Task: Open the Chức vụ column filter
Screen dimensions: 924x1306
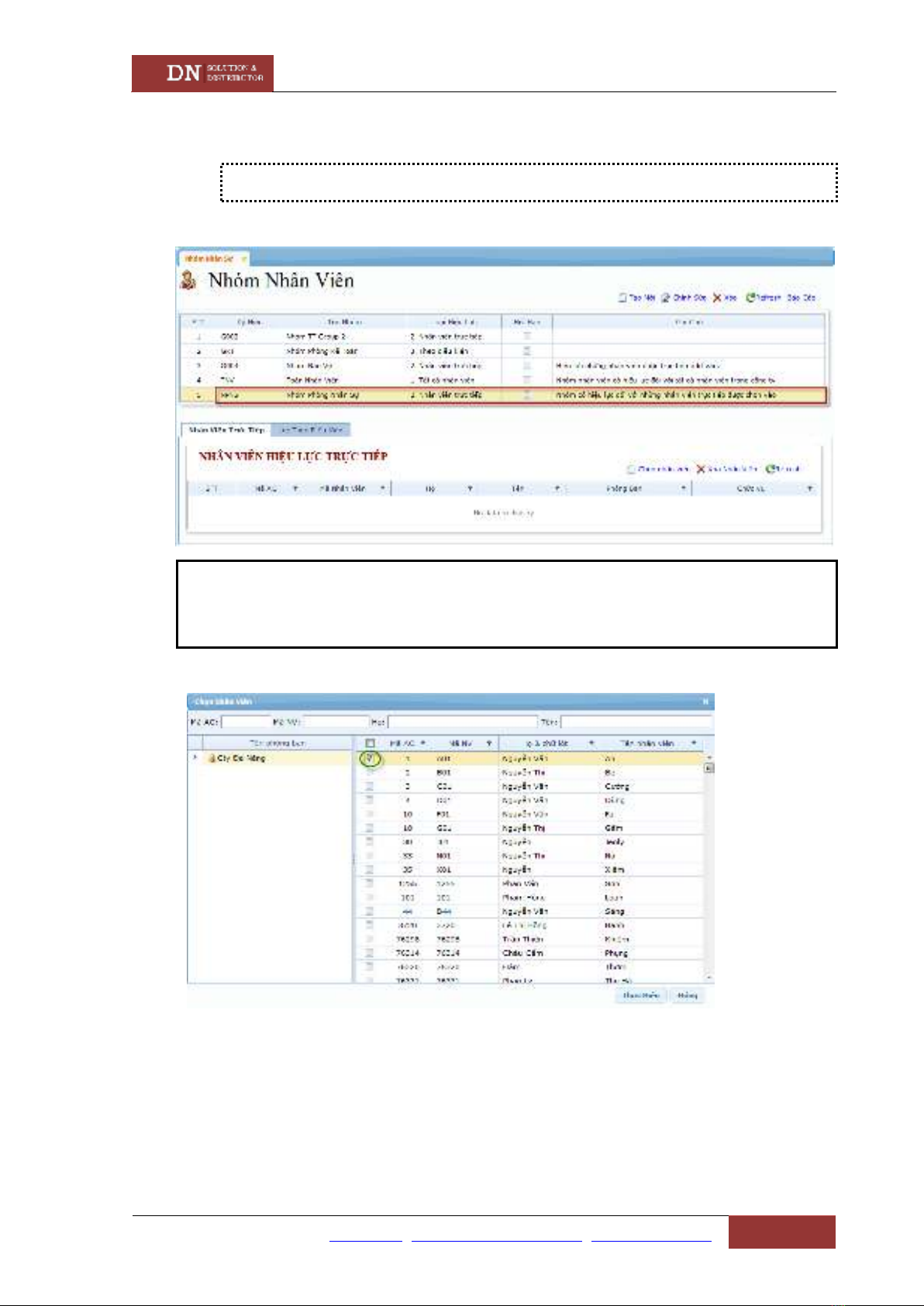Action: (x=809, y=489)
